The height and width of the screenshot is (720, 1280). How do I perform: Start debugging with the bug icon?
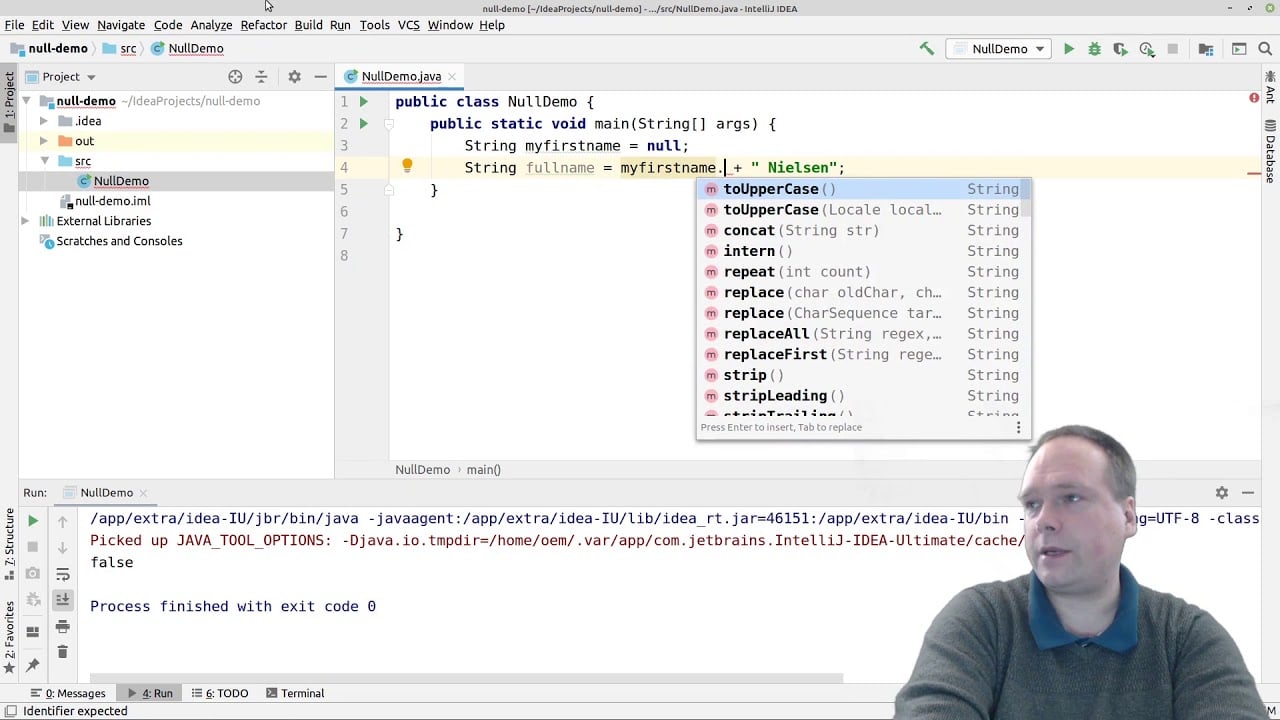(x=1094, y=48)
